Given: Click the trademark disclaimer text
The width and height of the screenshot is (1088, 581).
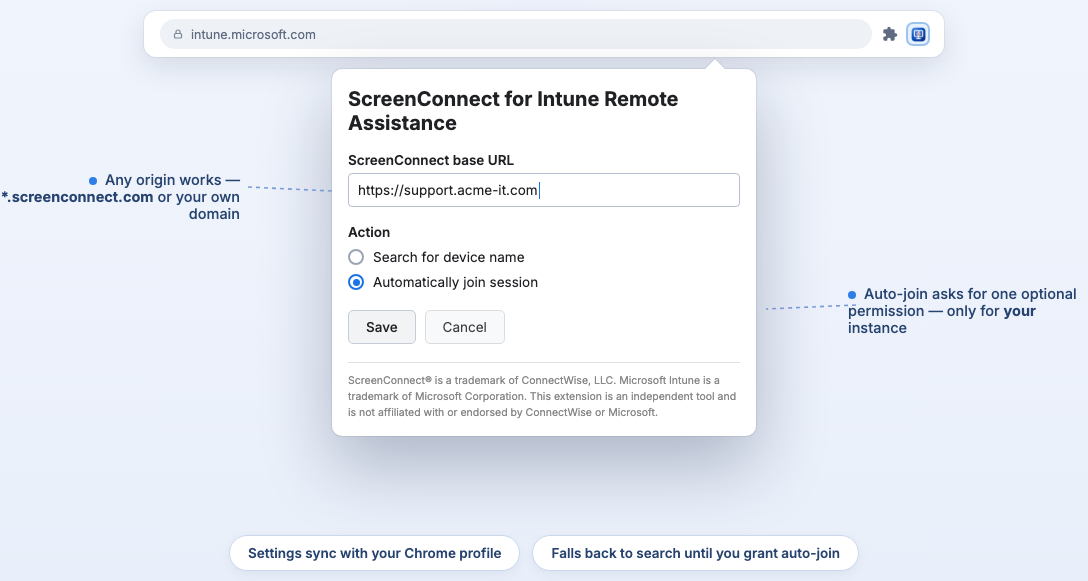Looking at the screenshot, I should 542,396.
